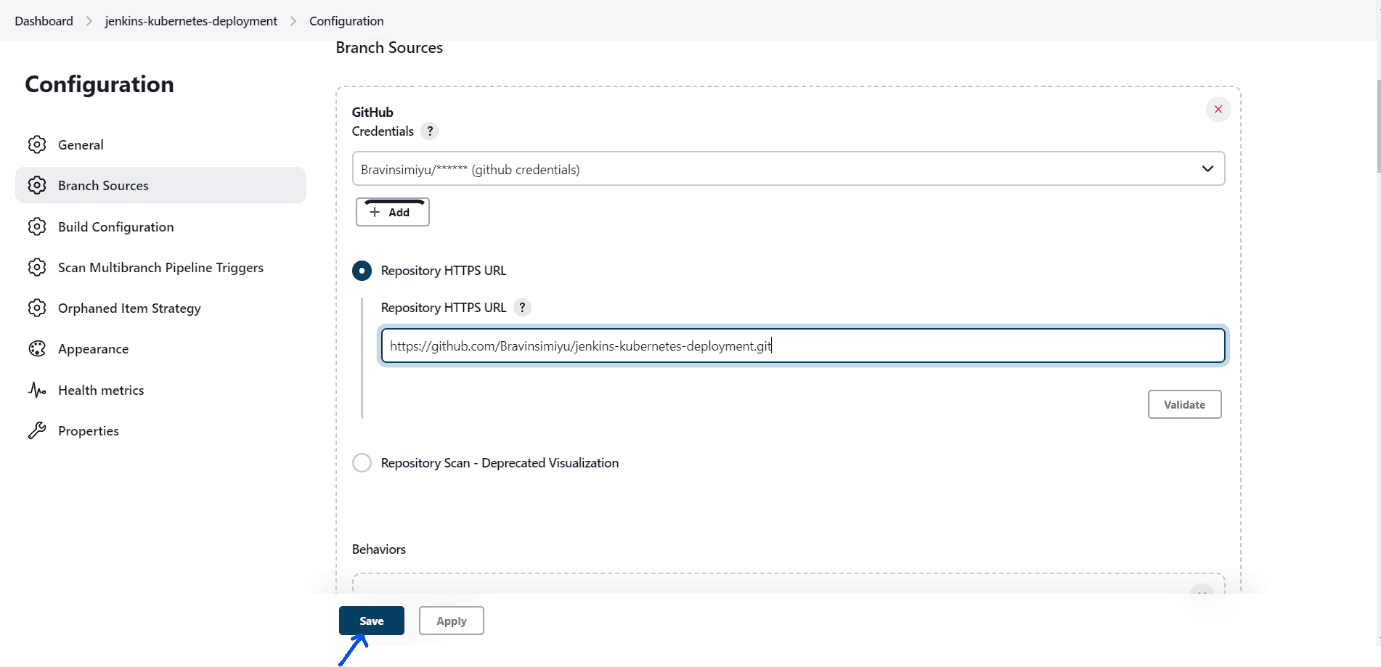The height and width of the screenshot is (667, 1381).
Task: Click the Configuration page title
Action: 99,84
